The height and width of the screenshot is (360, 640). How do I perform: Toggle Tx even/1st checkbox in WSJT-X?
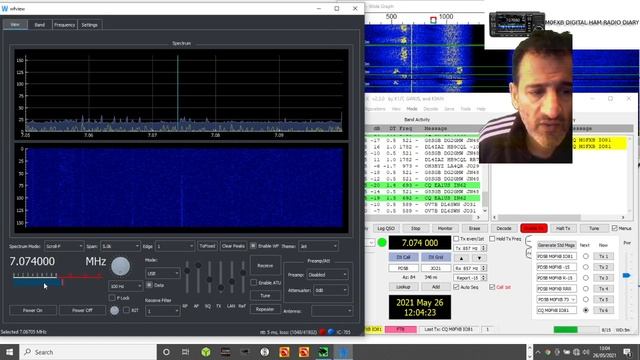point(456,239)
